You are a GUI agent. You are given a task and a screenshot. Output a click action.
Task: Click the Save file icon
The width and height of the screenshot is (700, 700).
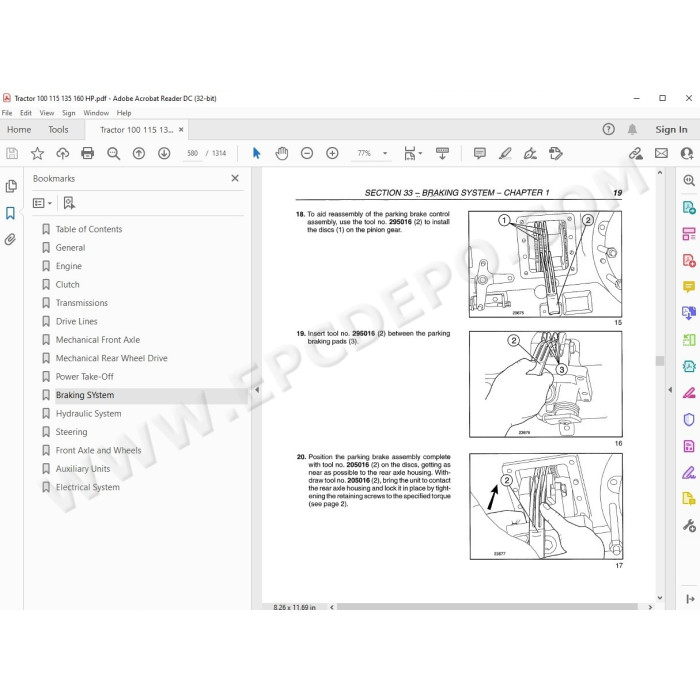[x=12, y=154]
